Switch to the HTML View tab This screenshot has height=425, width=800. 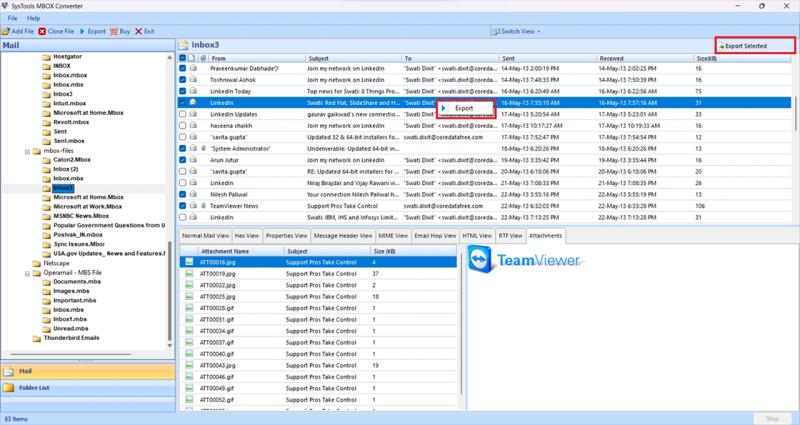477,236
